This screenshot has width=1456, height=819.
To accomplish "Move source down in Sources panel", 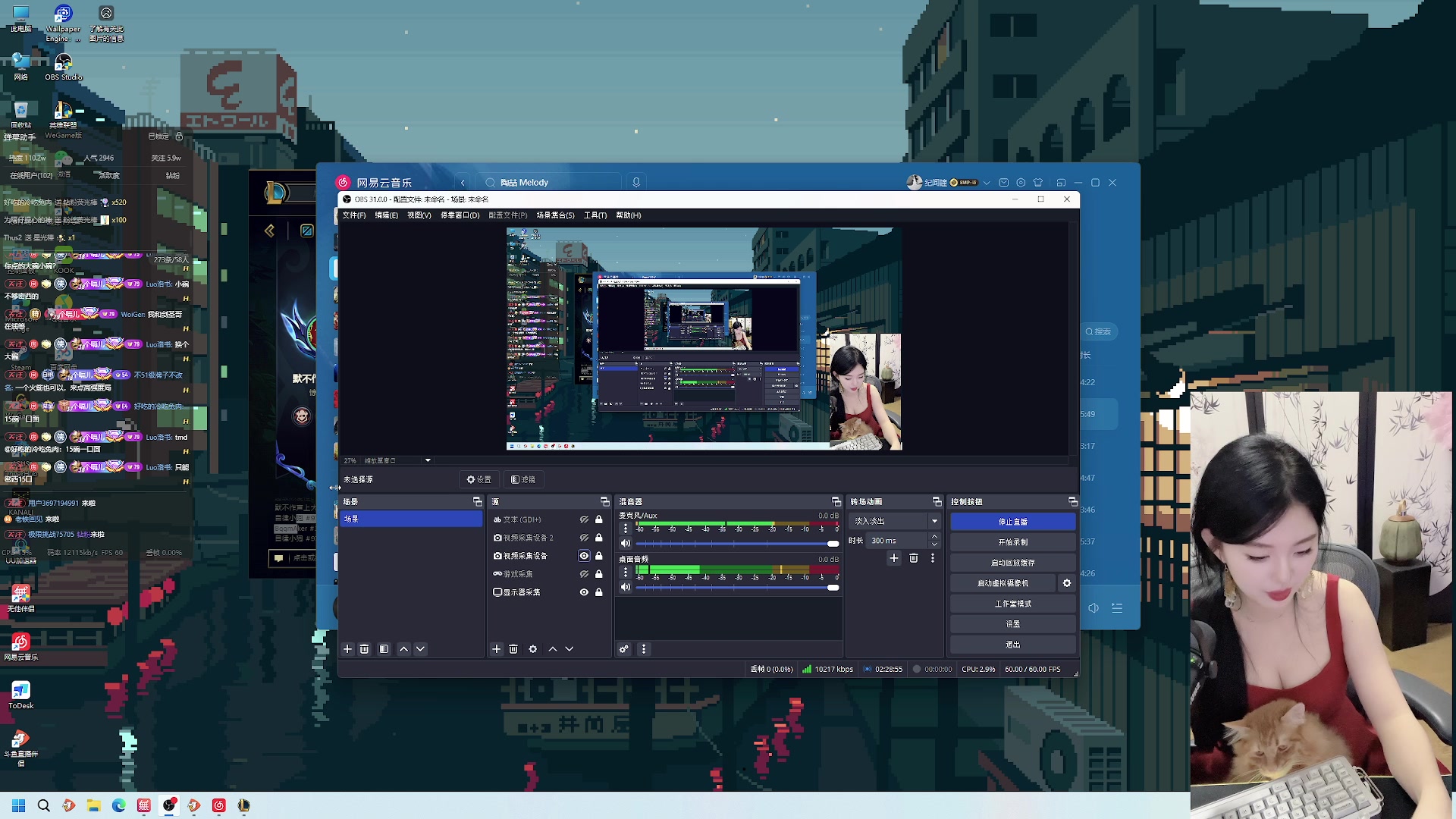I will pyautogui.click(x=569, y=649).
